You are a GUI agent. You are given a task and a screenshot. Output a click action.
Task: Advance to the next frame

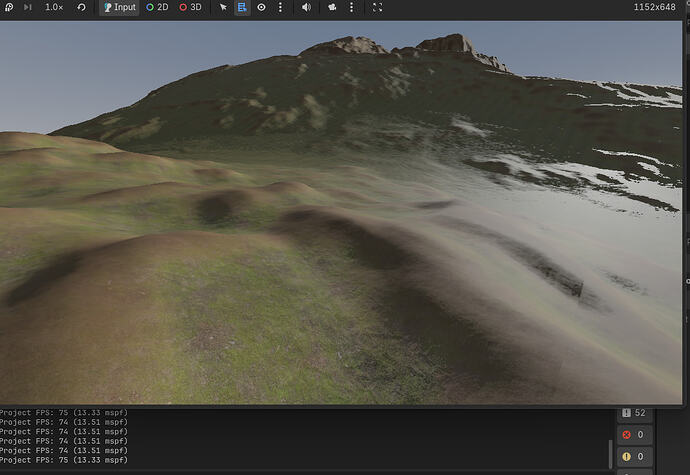coord(27,7)
